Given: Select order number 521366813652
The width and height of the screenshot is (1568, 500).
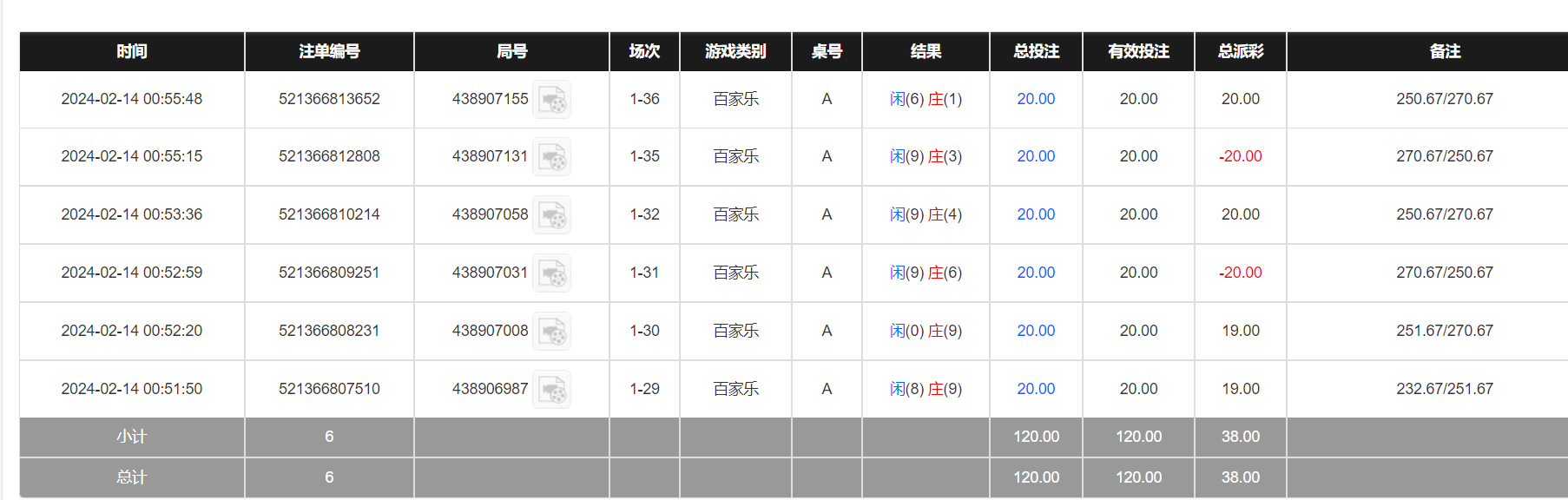Looking at the screenshot, I should (x=329, y=99).
